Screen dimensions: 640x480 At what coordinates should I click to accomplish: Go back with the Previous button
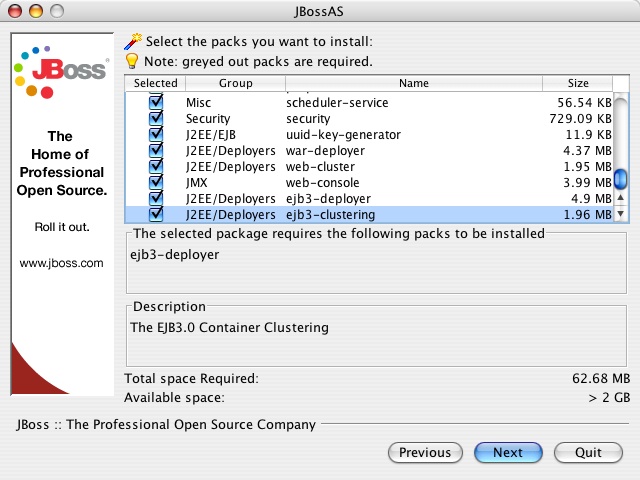point(425,452)
